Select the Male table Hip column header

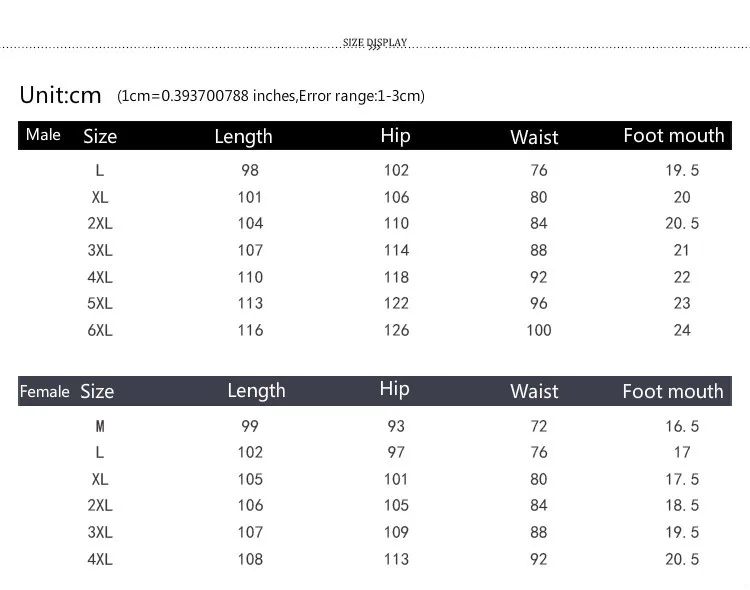click(396, 135)
